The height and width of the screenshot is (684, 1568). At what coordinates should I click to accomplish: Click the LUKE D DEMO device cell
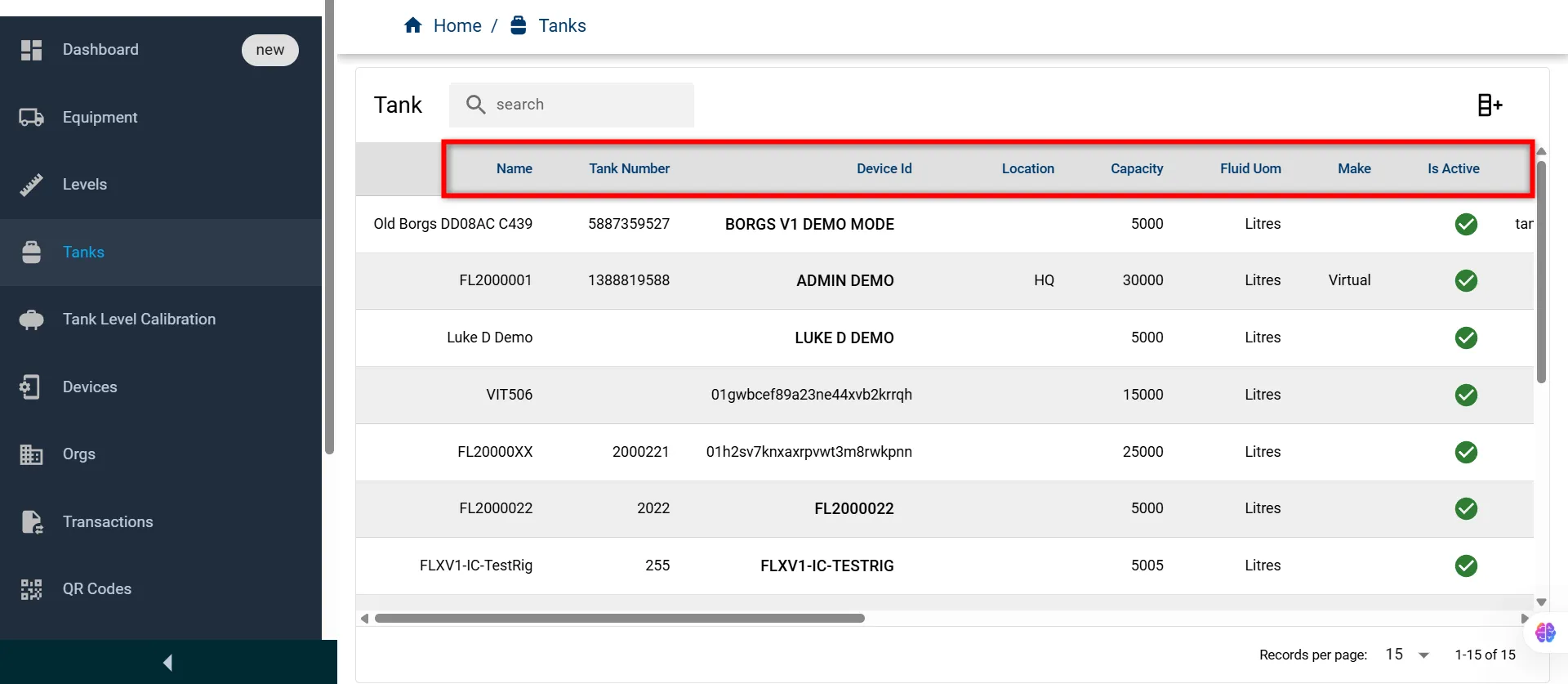pyautogui.click(x=844, y=338)
